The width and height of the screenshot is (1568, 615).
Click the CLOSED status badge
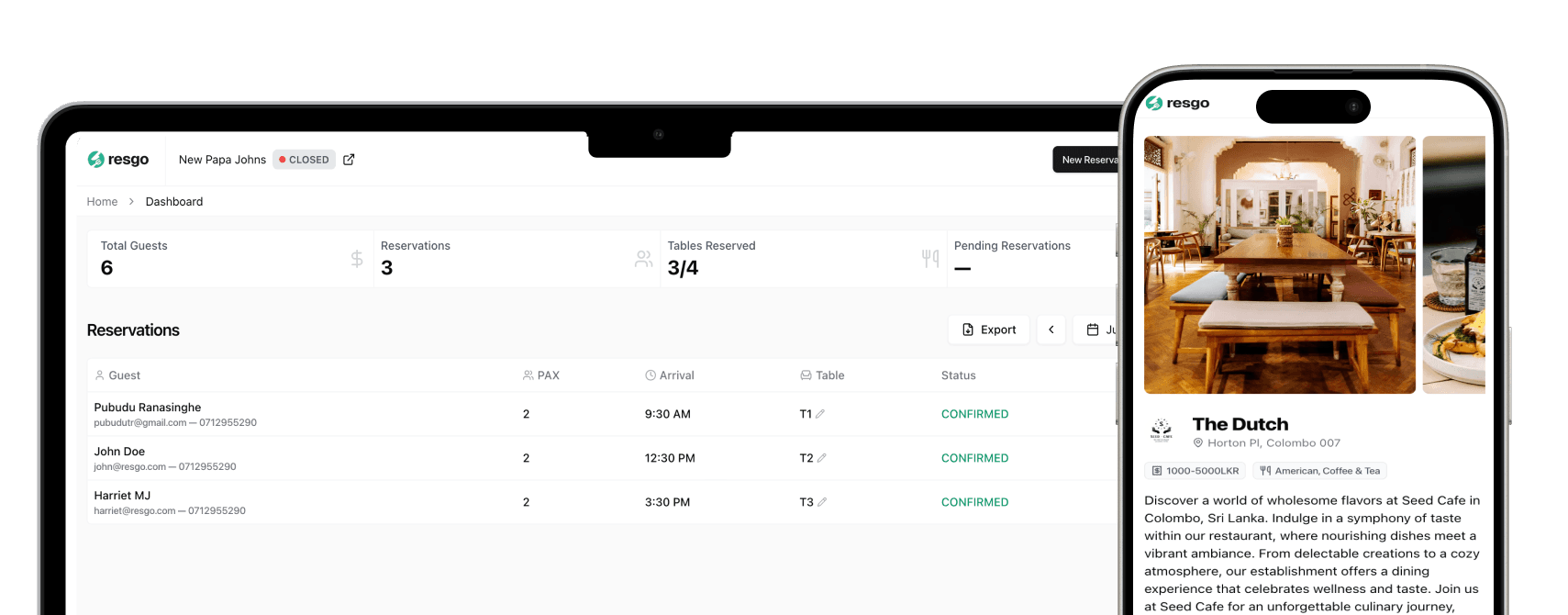305,160
